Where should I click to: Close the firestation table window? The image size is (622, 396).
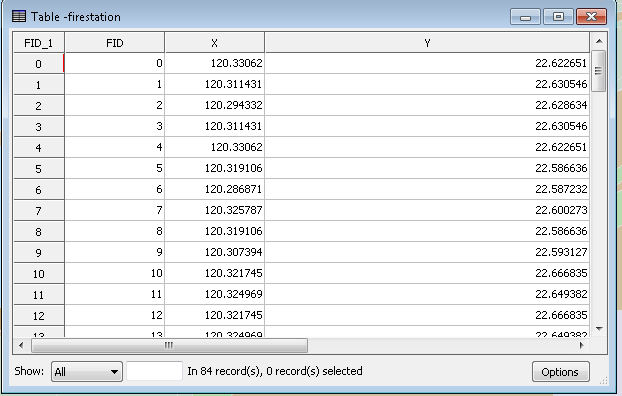coord(591,17)
